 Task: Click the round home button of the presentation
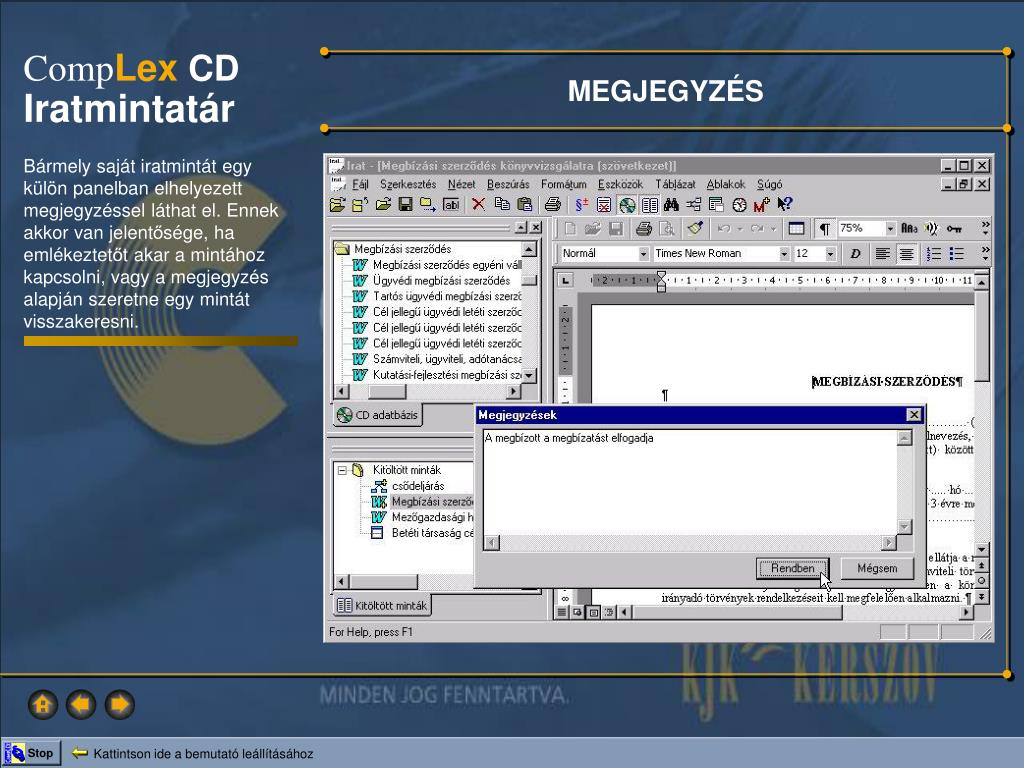[42, 705]
